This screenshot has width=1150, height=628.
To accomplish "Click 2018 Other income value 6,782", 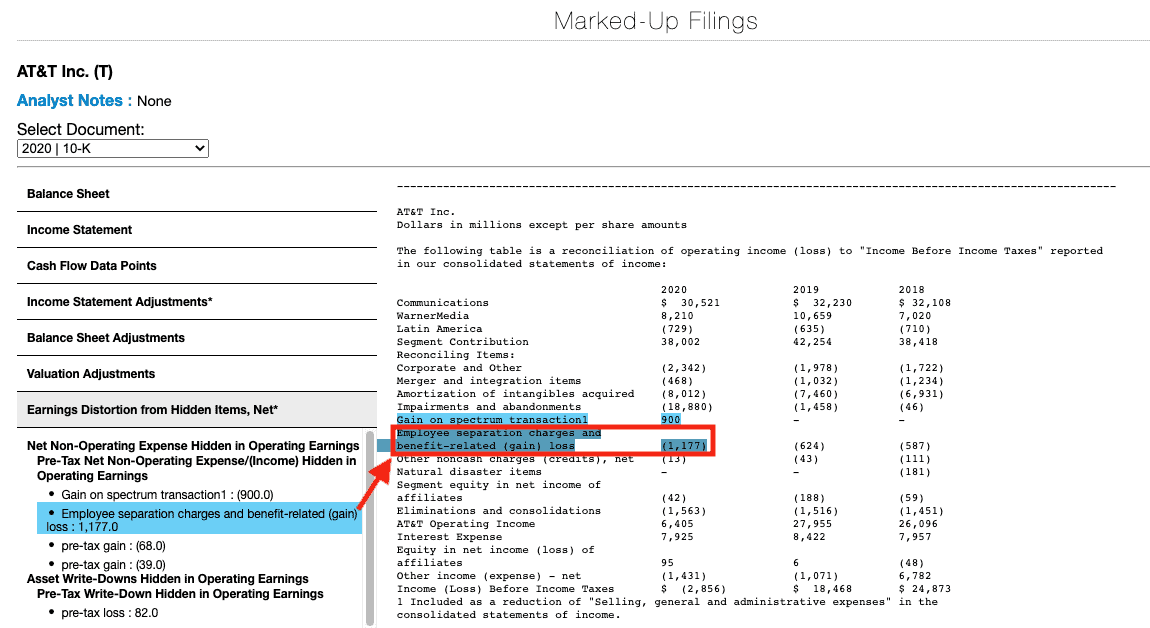I will click(x=915, y=575).
